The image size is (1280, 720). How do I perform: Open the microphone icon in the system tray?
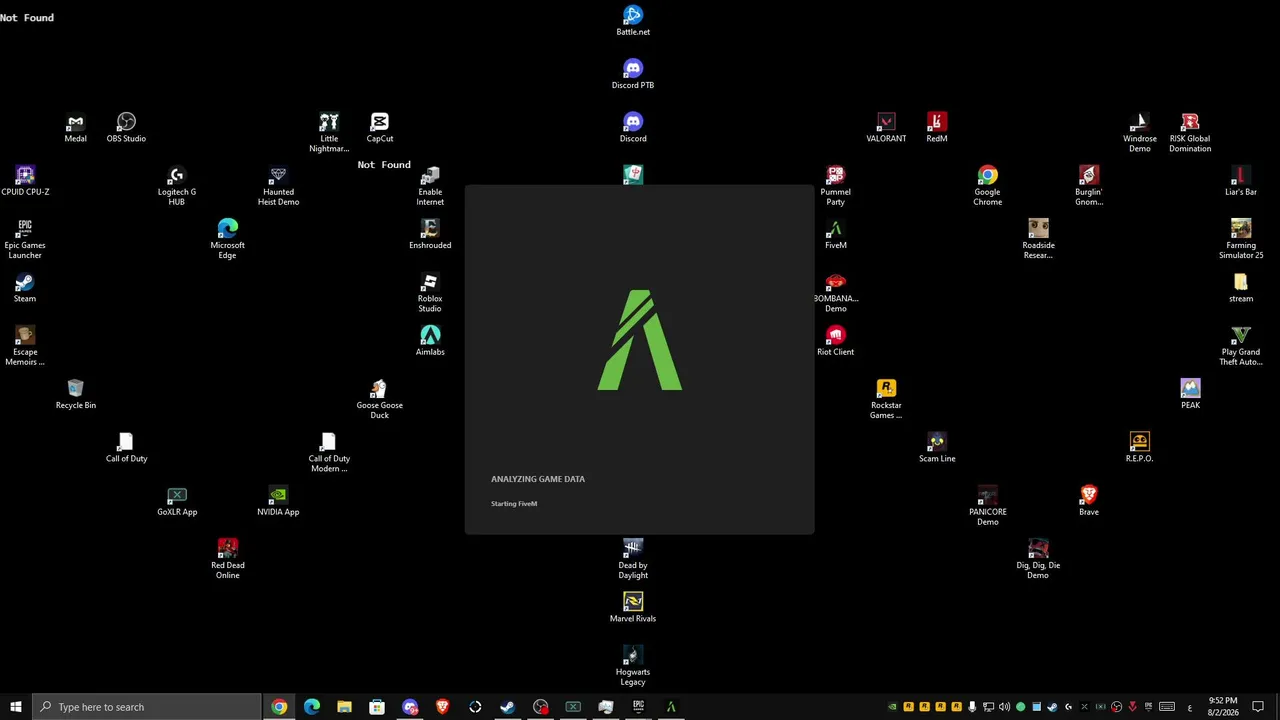(x=972, y=707)
